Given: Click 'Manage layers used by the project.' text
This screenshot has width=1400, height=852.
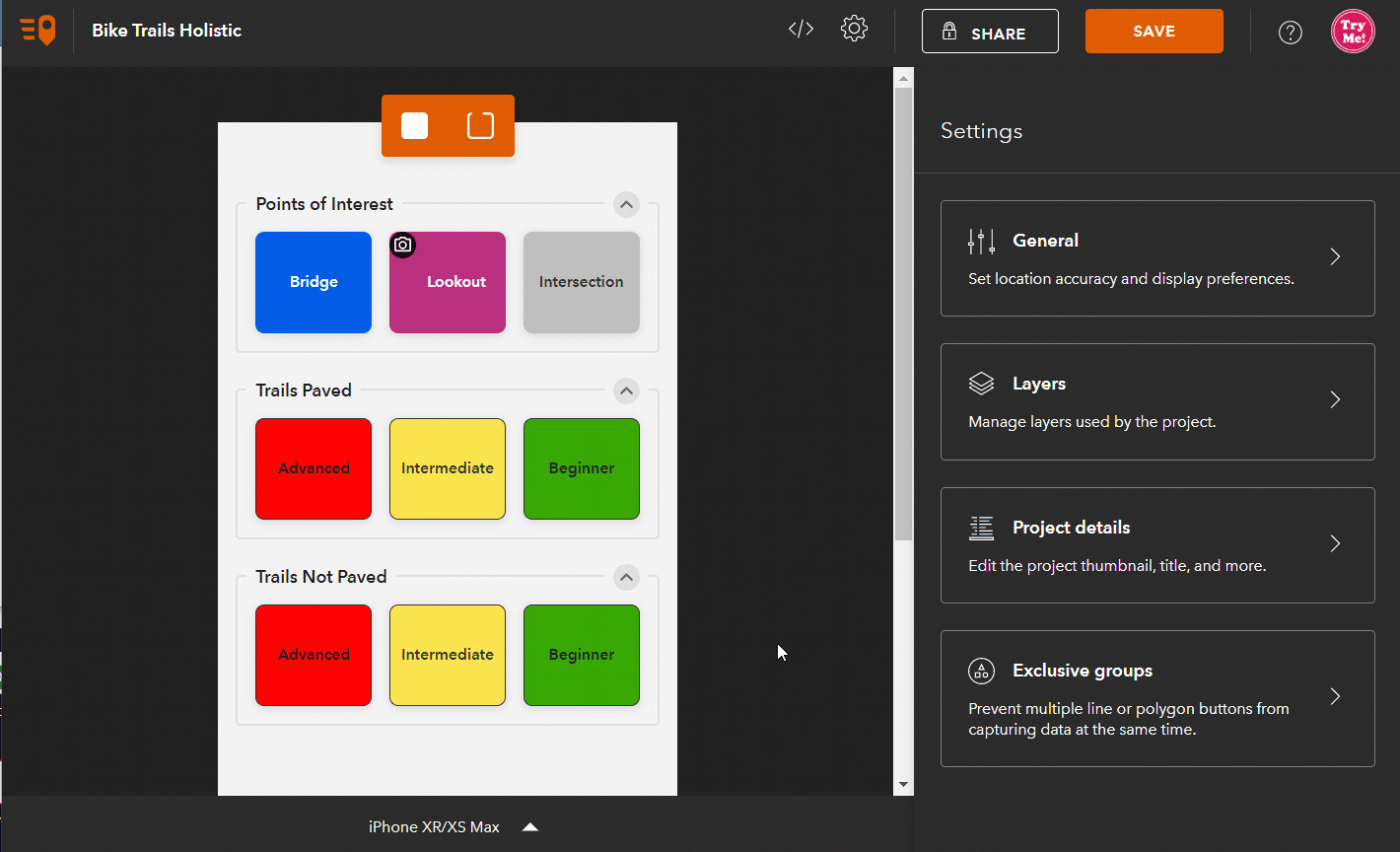Looking at the screenshot, I should pos(1092,422).
